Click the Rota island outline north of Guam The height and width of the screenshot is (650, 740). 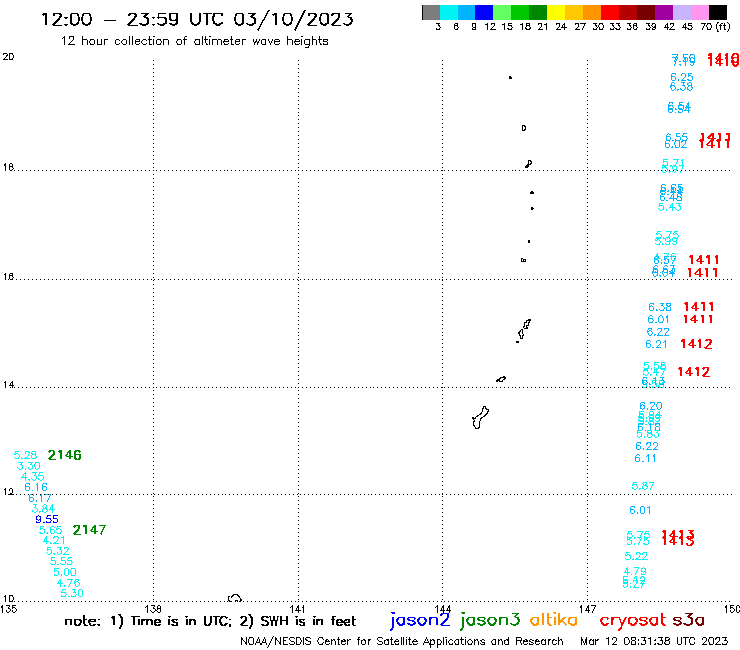coord(501,379)
